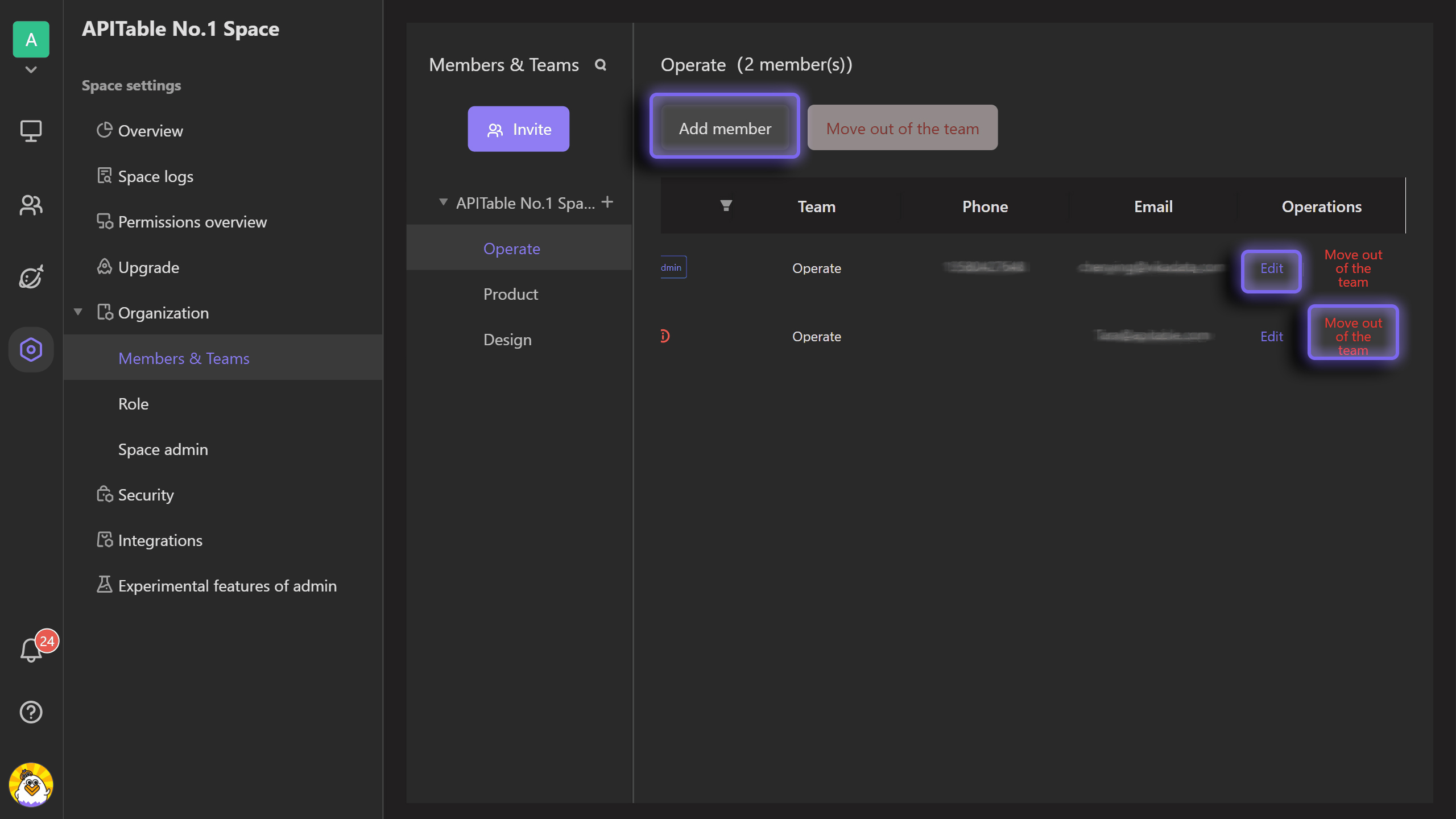
Task: Click the Team column header
Action: pyautogui.click(x=816, y=206)
